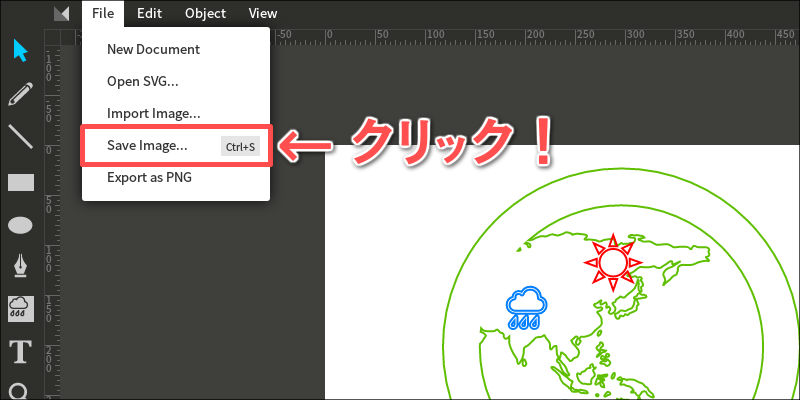
Task: Select the Line tool
Action: [21, 137]
